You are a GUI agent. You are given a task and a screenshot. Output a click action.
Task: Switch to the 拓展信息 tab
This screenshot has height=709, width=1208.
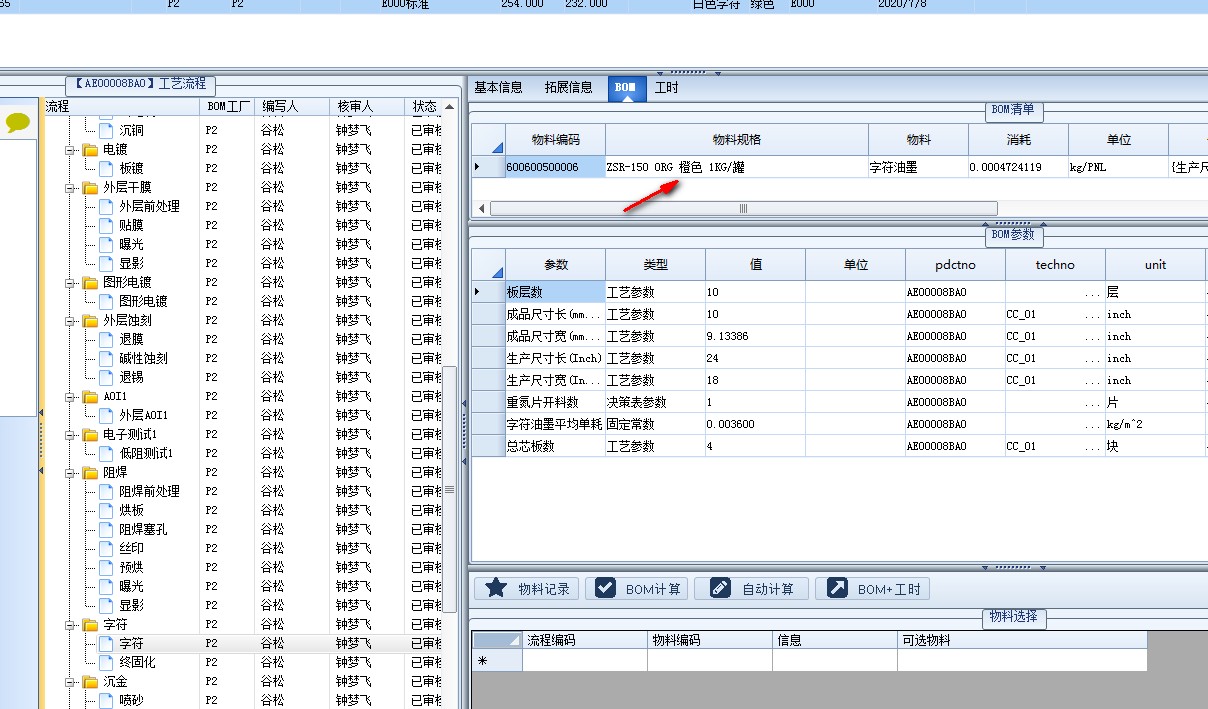pyautogui.click(x=568, y=87)
